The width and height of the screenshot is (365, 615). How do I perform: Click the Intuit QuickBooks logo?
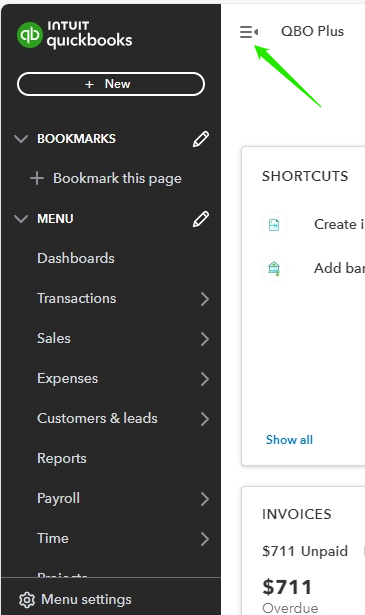coord(74,35)
